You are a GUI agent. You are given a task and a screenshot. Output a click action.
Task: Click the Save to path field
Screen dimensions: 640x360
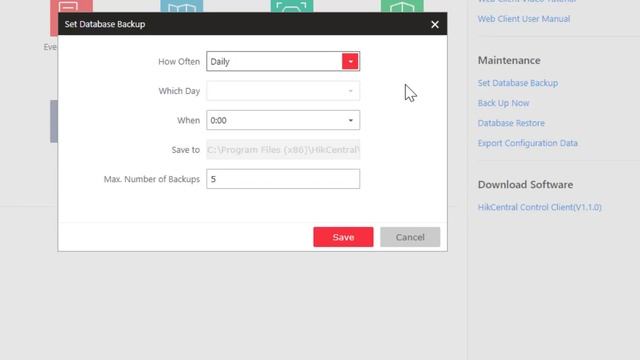[283, 150]
